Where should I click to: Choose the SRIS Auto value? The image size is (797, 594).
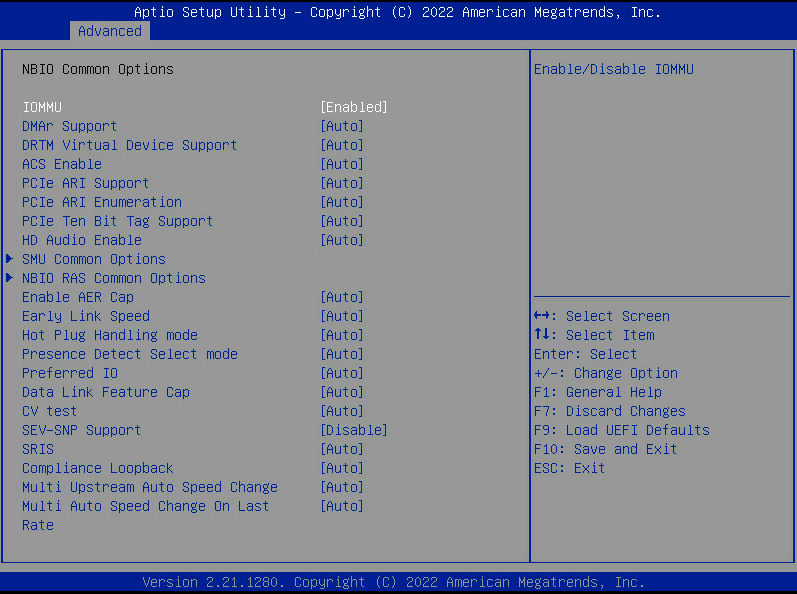pyautogui.click(x=341, y=449)
